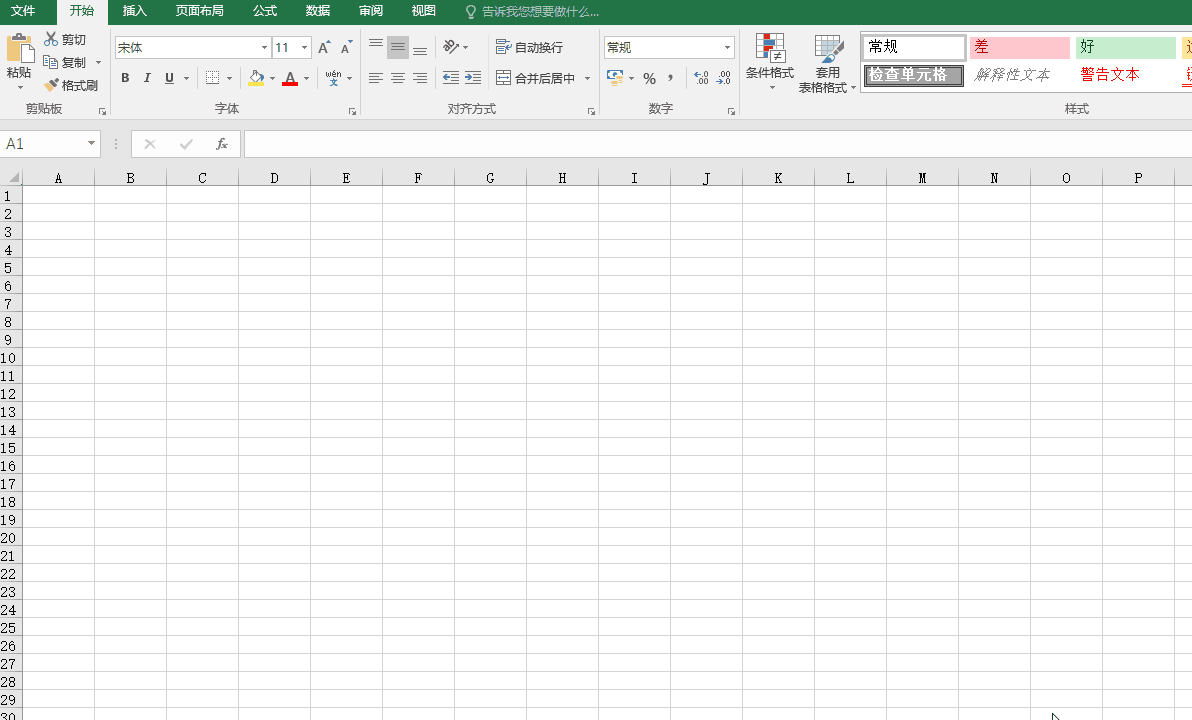Toggle Italic formatting
This screenshot has width=1192, height=720.
(147, 78)
